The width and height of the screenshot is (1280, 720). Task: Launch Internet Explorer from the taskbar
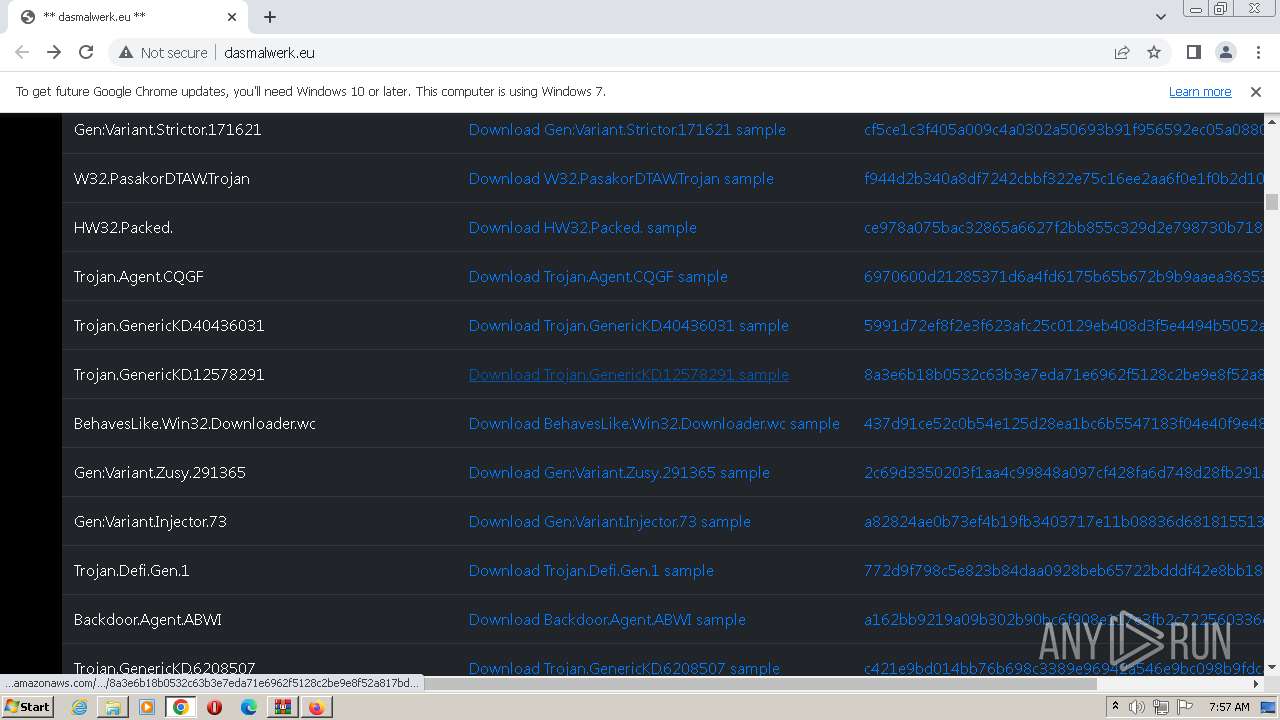[x=79, y=707]
